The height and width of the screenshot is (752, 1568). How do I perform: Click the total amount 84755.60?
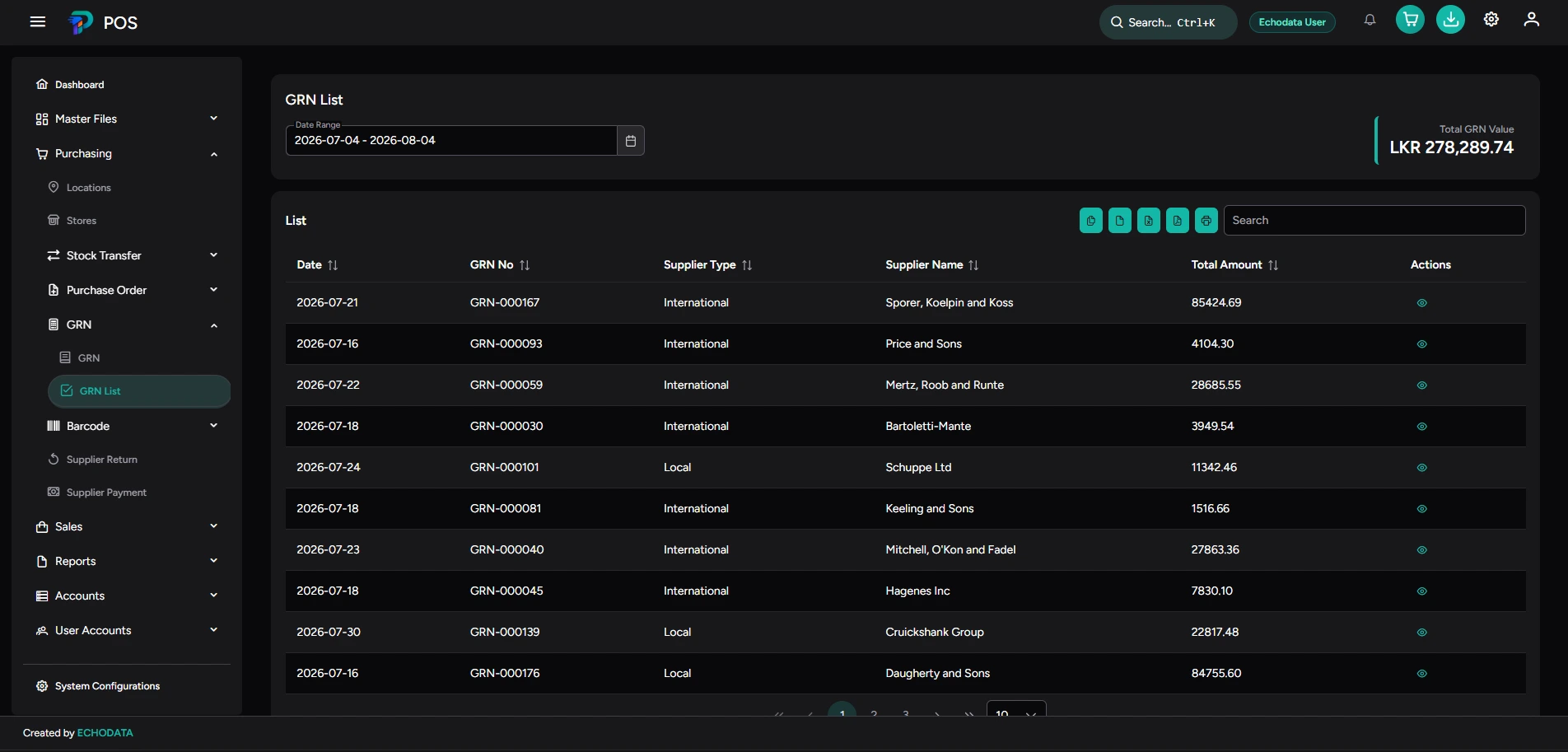point(1216,674)
